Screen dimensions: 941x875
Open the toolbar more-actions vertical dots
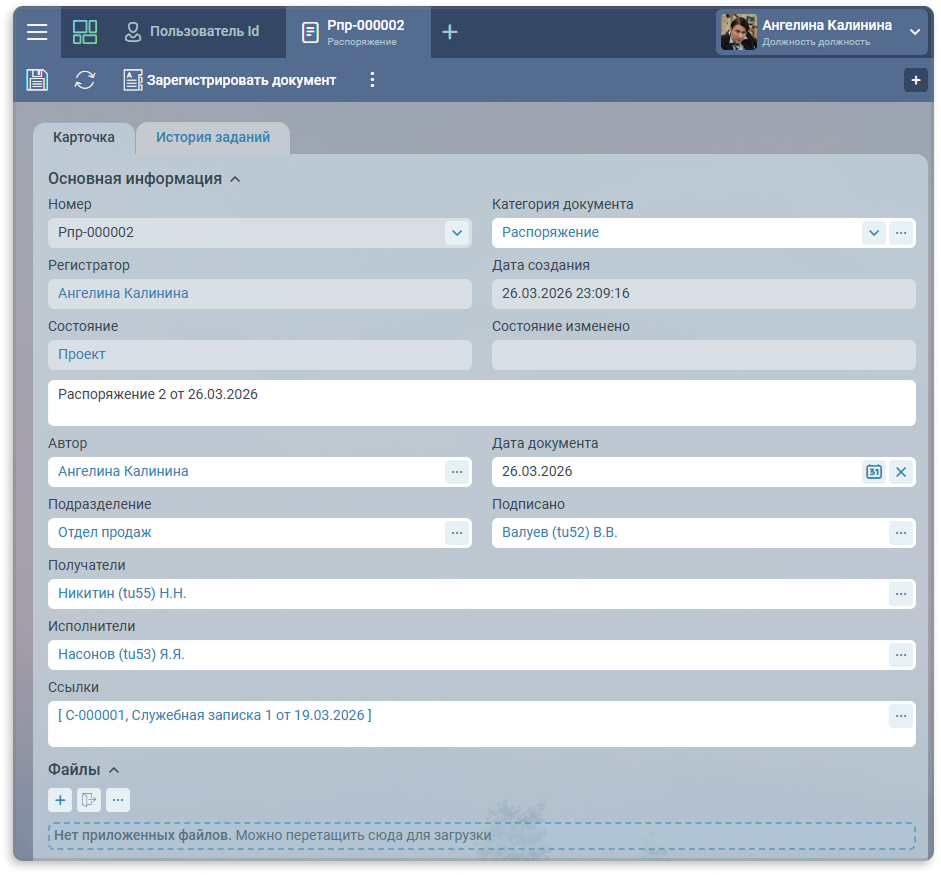click(x=372, y=80)
